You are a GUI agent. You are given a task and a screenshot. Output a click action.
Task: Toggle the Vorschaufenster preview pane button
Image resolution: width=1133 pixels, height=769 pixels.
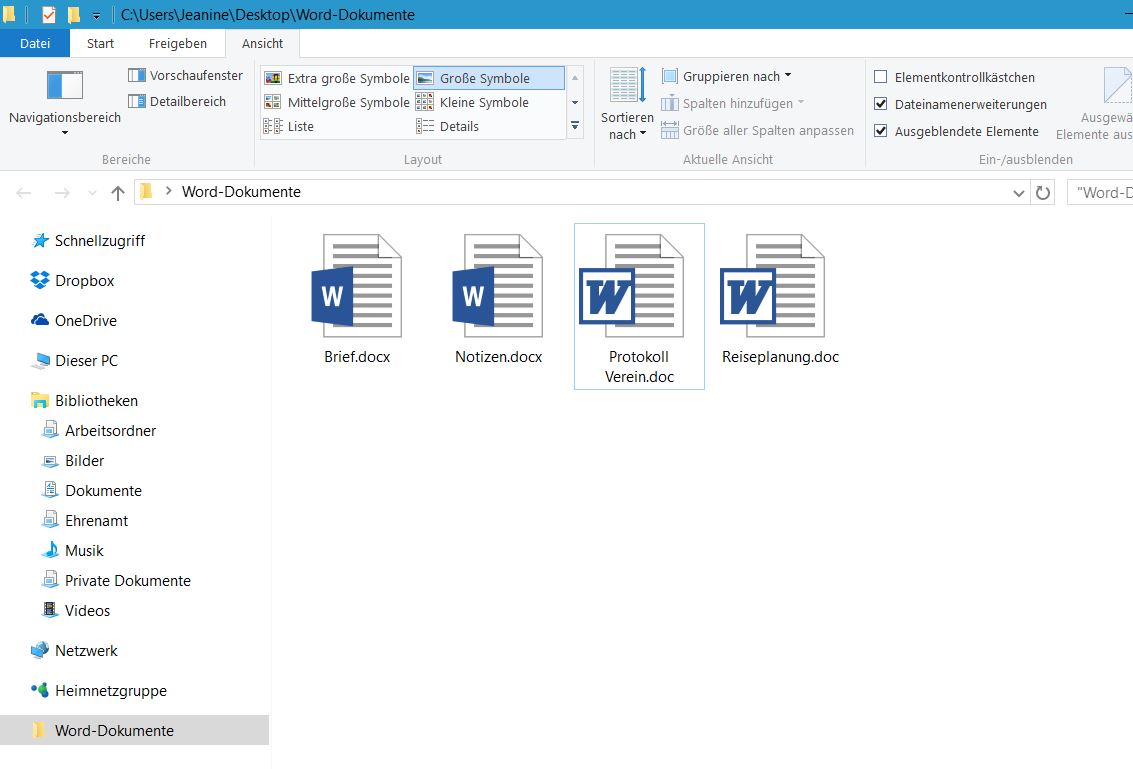pyautogui.click(x=186, y=76)
